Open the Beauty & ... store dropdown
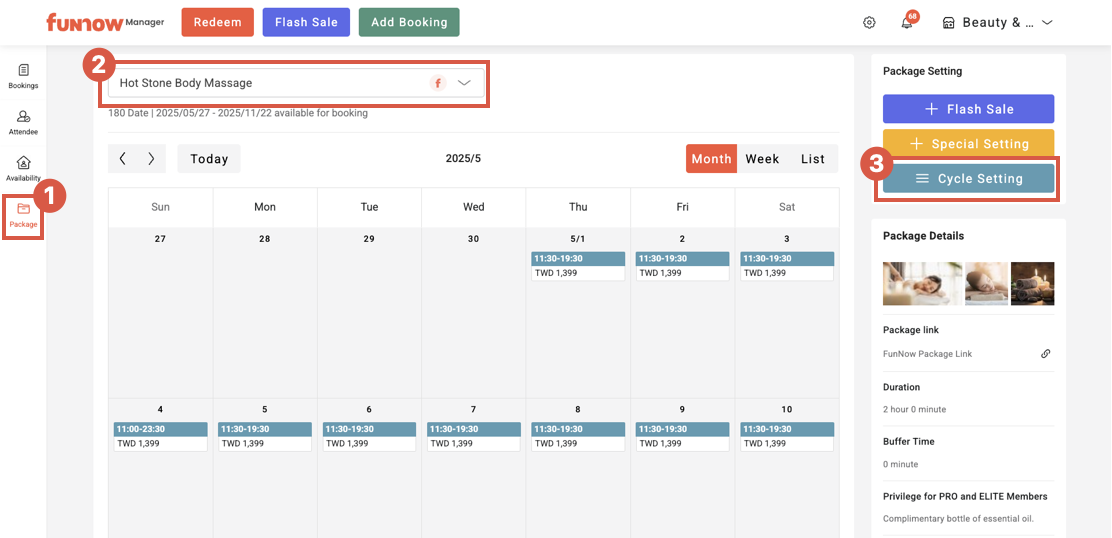Image resolution: width=1112 pixels, height=538 pixels. tap(997, 23)
